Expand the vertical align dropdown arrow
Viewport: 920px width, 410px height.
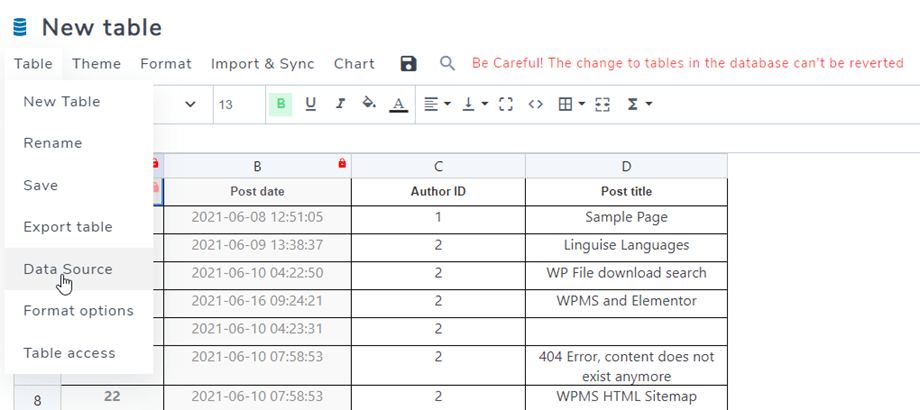[484, 104]
